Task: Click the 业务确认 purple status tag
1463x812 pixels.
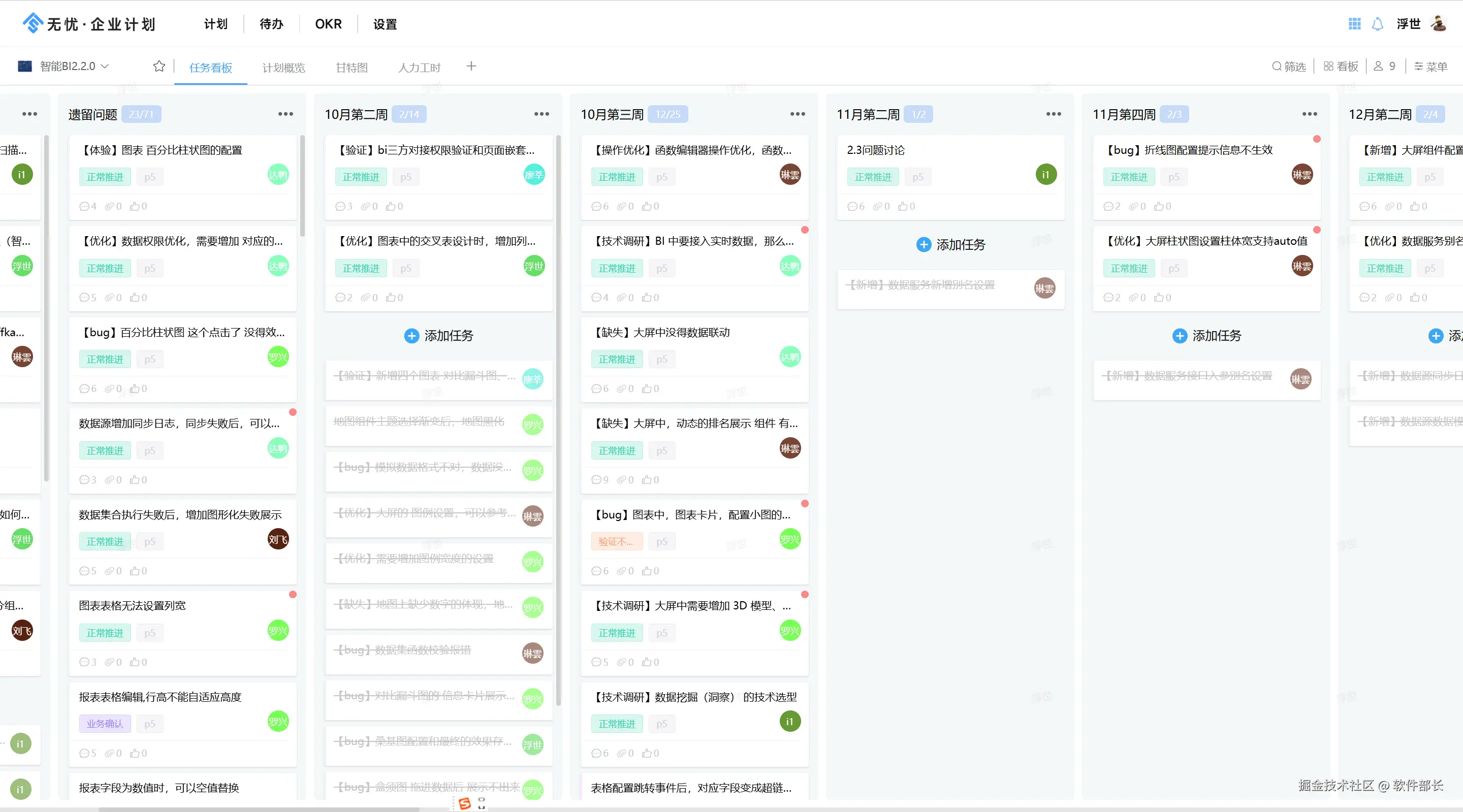Action: pyautogui.click(x=105, y=724)
